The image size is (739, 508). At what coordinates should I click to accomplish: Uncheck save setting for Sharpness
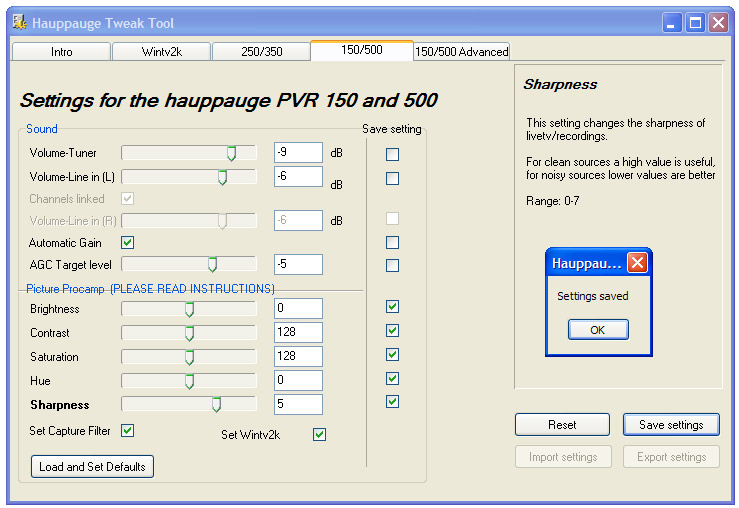point(392,401)
